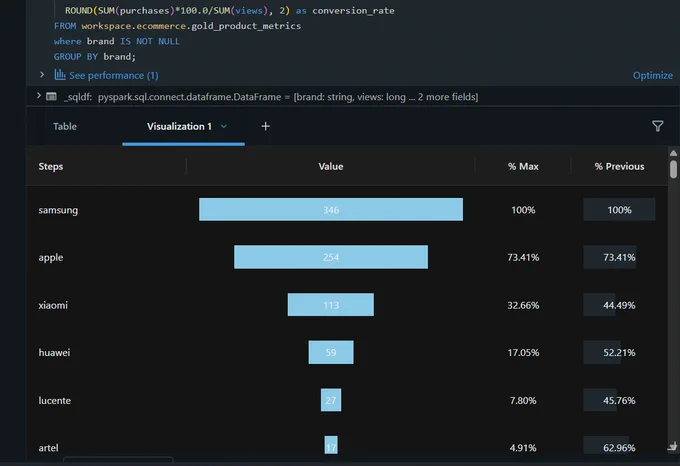Click the 100% Previous value for samsung
Screen dimensions: 680x466
click(619, 210)
